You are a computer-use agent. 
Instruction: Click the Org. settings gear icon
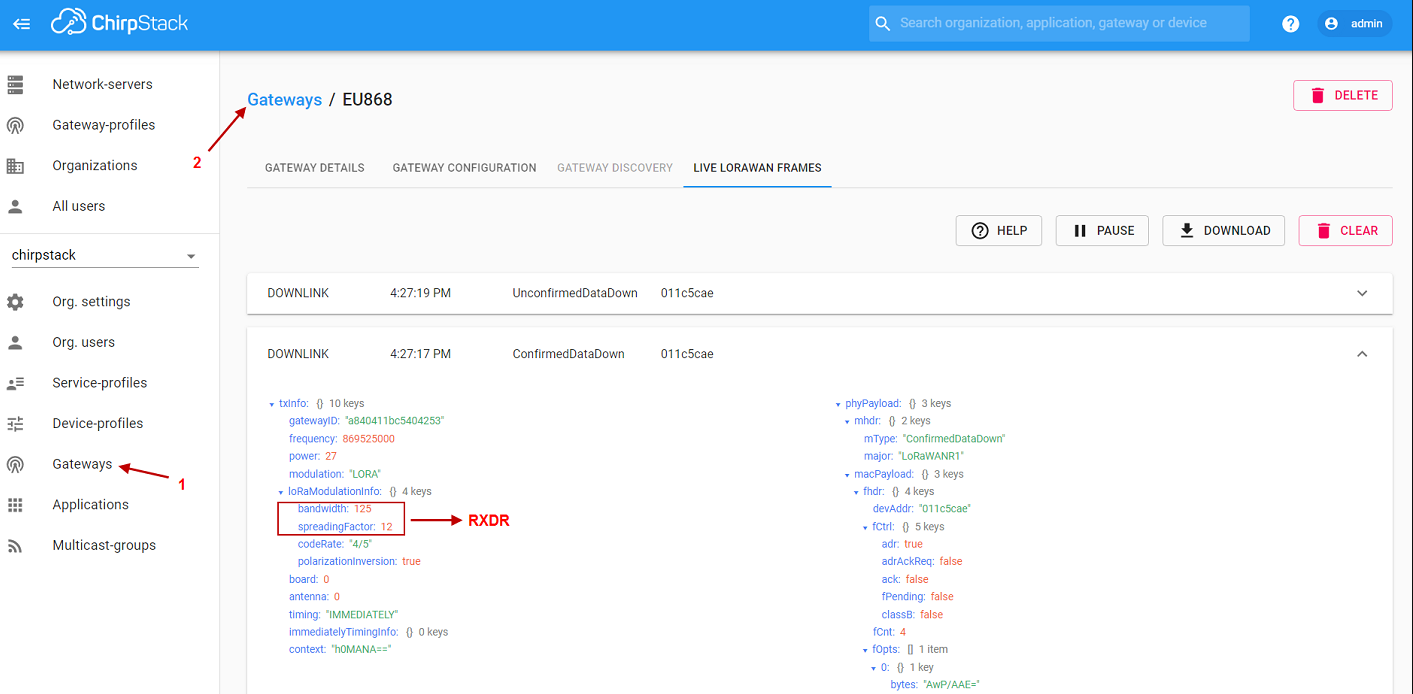click(15, 302)
